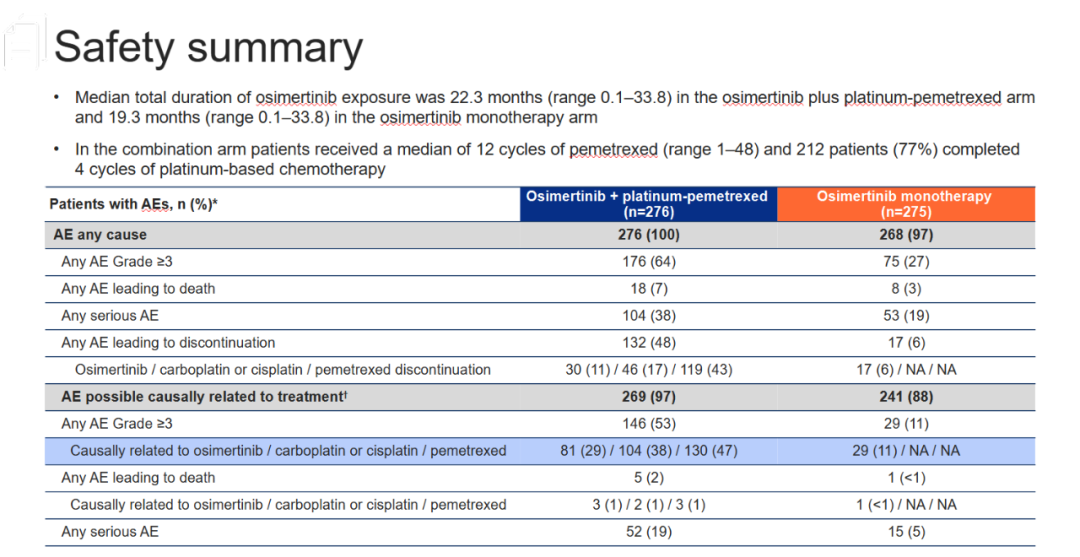Click the '268 (97)' monotherapy value
This screenshot has width=1080, height=557.
click(x=905, y=235)
